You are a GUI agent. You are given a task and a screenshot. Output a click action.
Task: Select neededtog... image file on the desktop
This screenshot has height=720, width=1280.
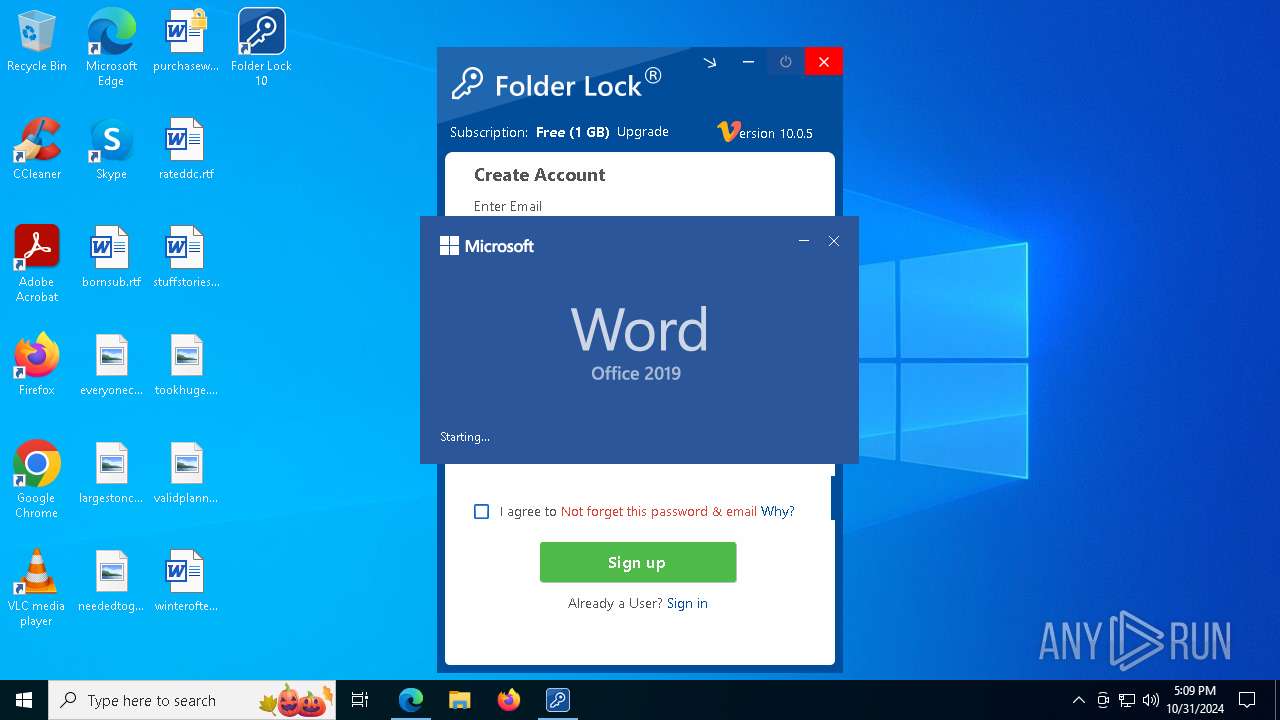(x=111, y=582)
